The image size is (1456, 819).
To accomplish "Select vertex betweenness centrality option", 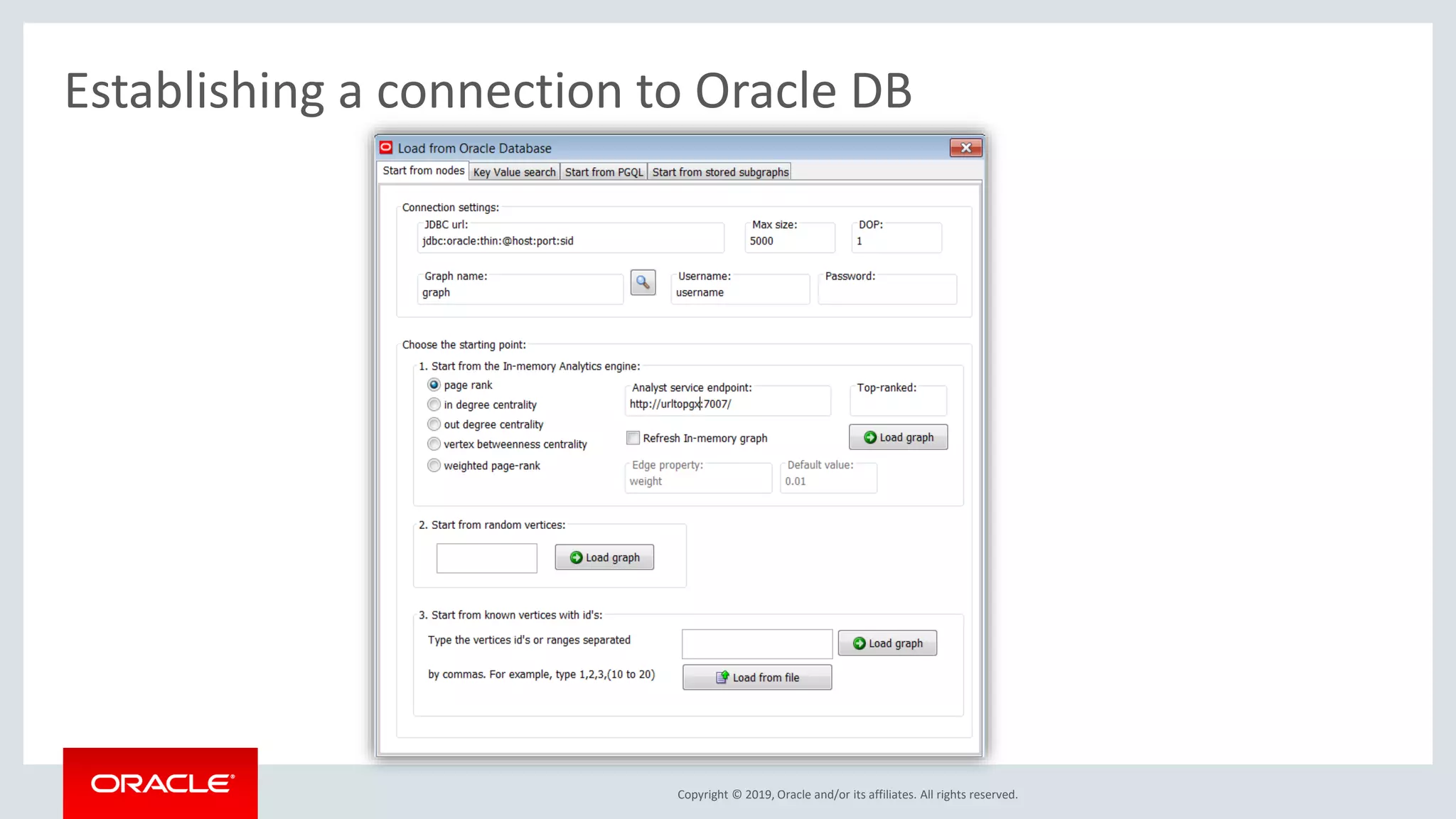I will [x=434, y=444].
